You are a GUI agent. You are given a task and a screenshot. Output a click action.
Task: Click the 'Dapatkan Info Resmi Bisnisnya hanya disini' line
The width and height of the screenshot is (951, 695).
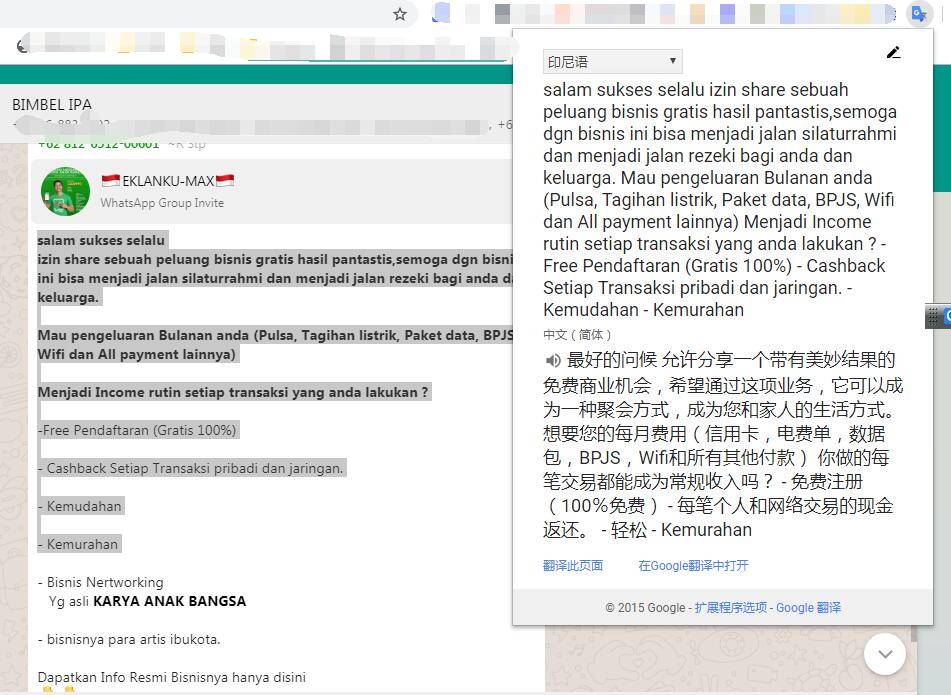click(172, 677)
